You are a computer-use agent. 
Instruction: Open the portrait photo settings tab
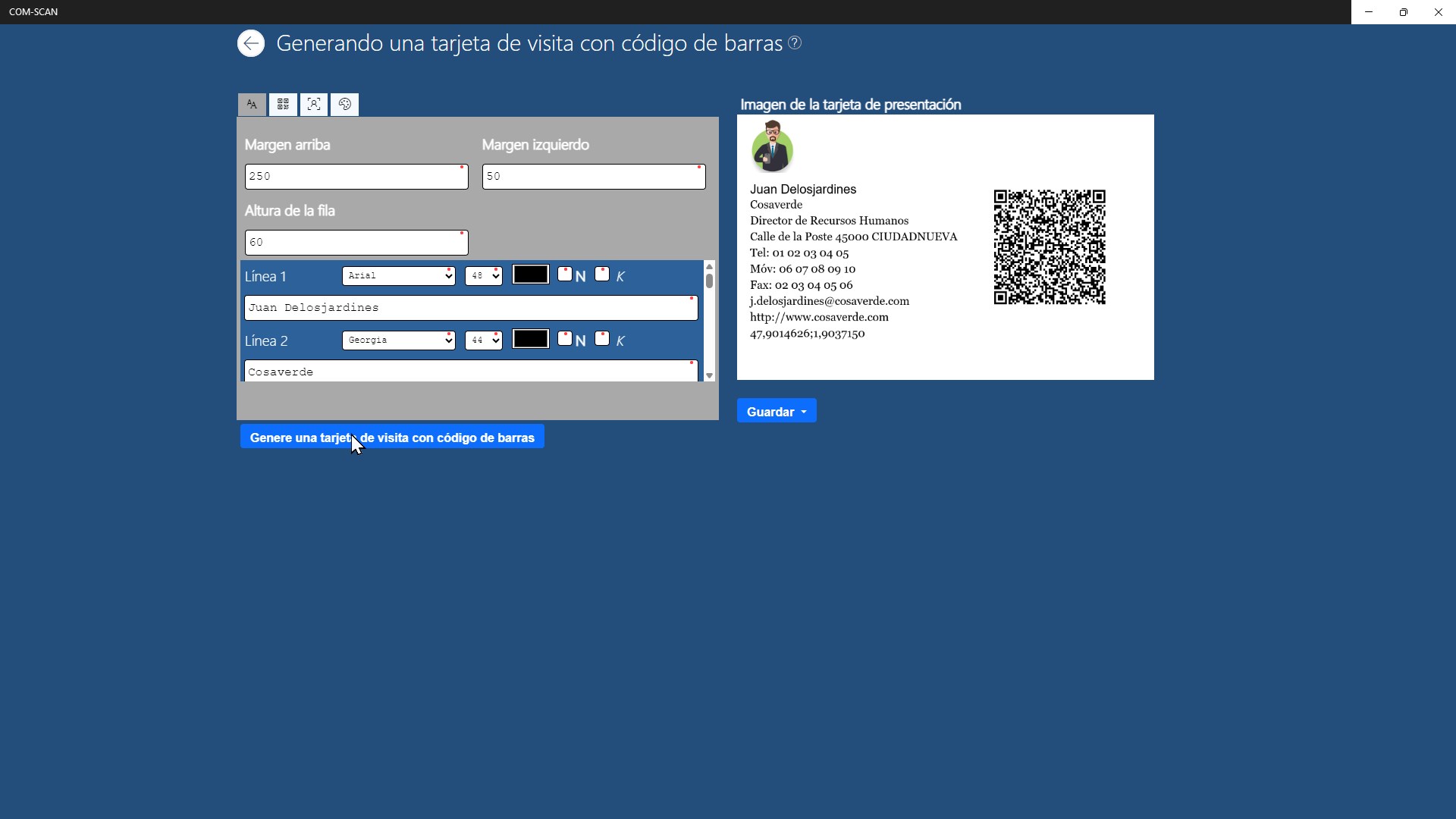314,105
